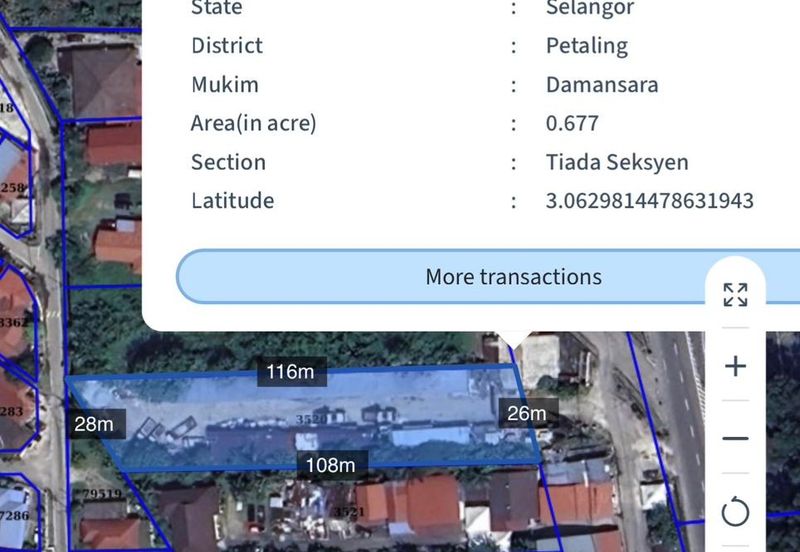Viewport: 800px width, 552px height.
Task: Click the State value Selangor
Action: coord(590,8)
